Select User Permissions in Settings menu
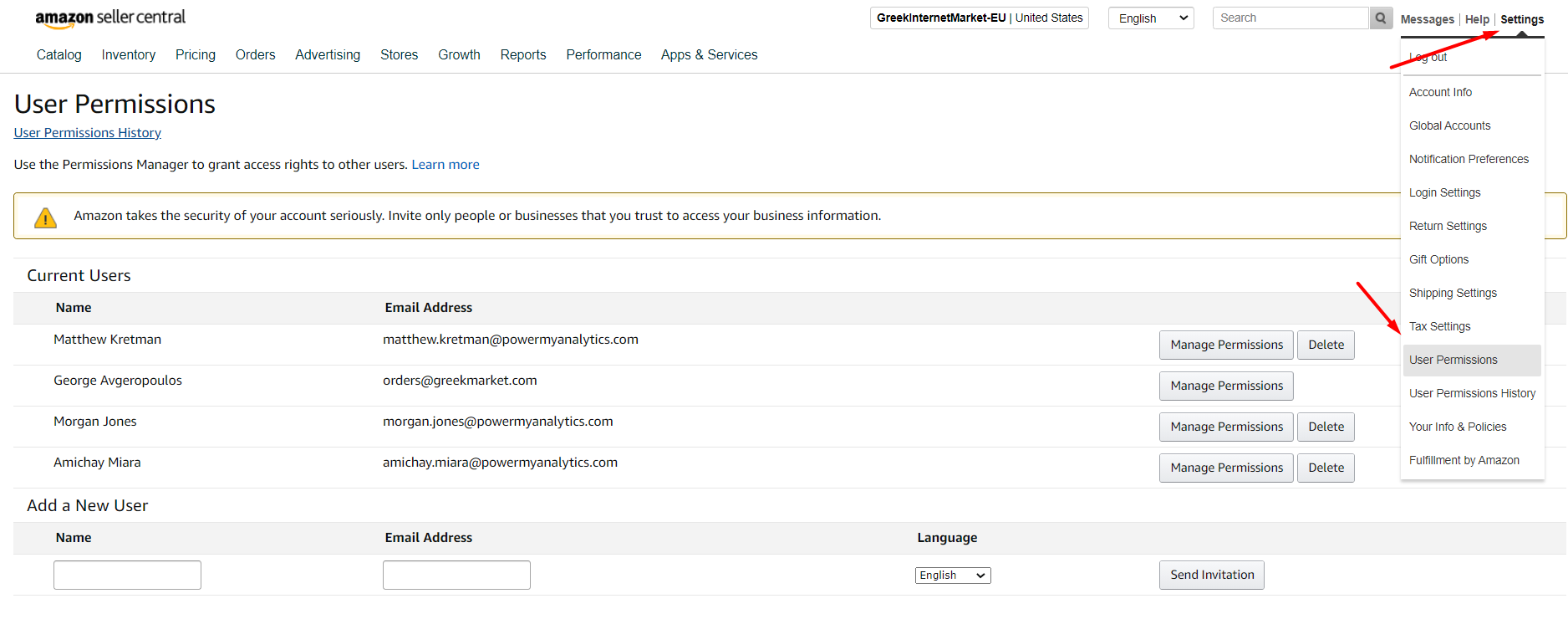 pos(1472,360)
